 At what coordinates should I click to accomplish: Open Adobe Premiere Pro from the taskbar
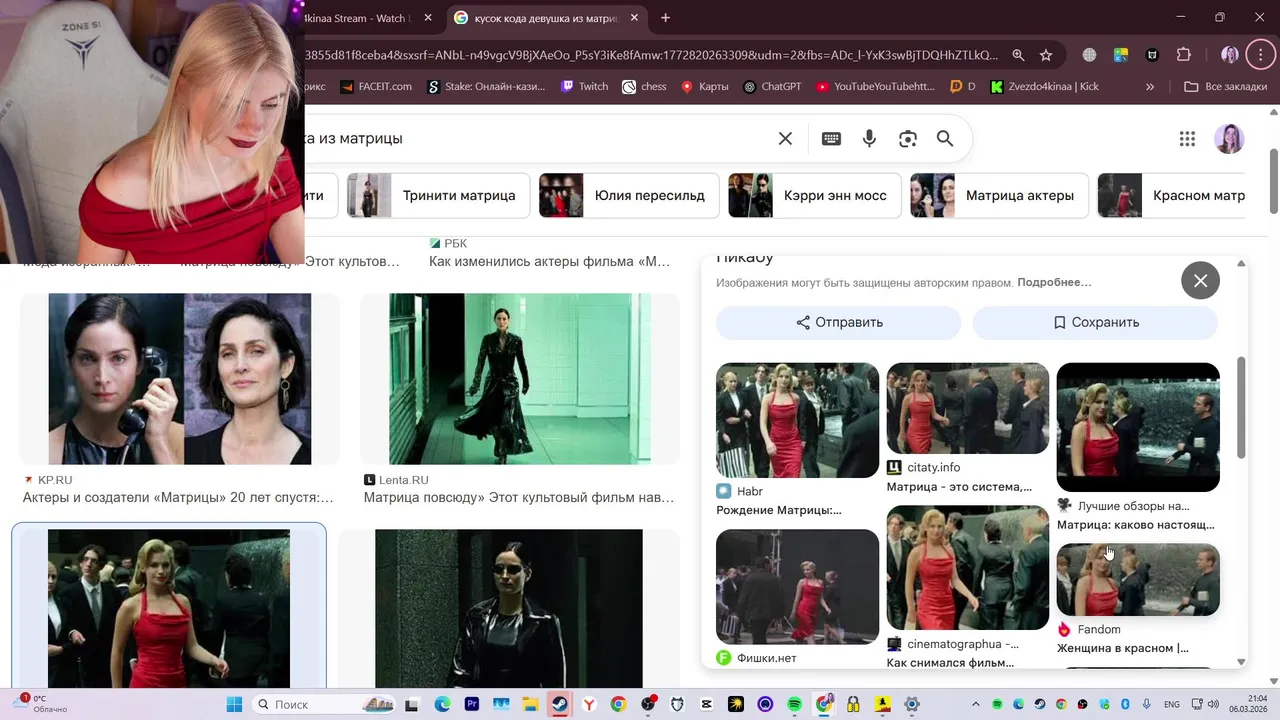point(472,704)
